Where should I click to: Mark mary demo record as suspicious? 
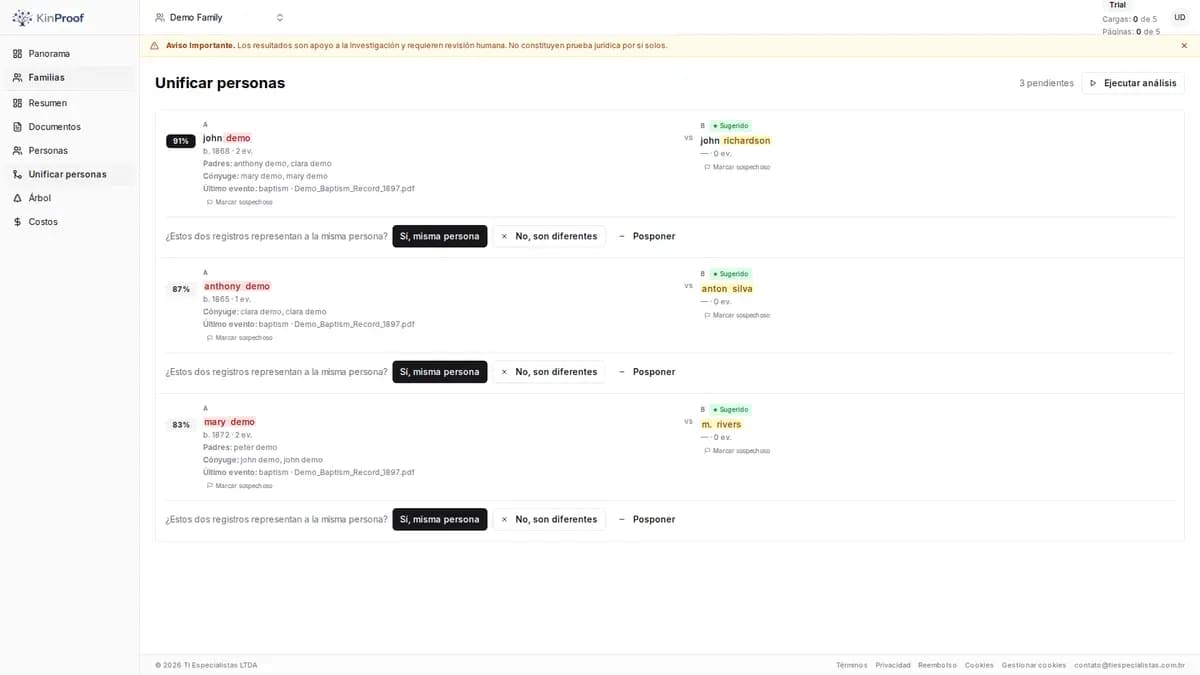point(239,486)
